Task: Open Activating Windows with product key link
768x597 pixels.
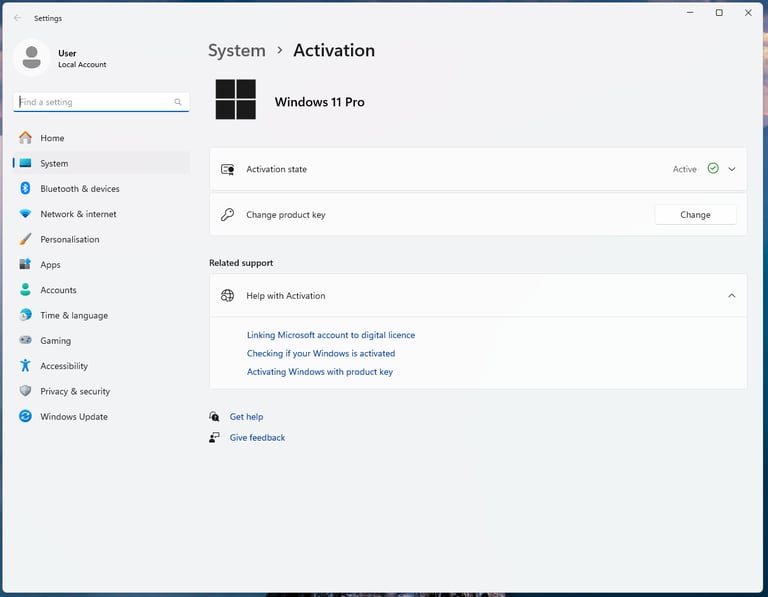Action: [x=320, y=372]
